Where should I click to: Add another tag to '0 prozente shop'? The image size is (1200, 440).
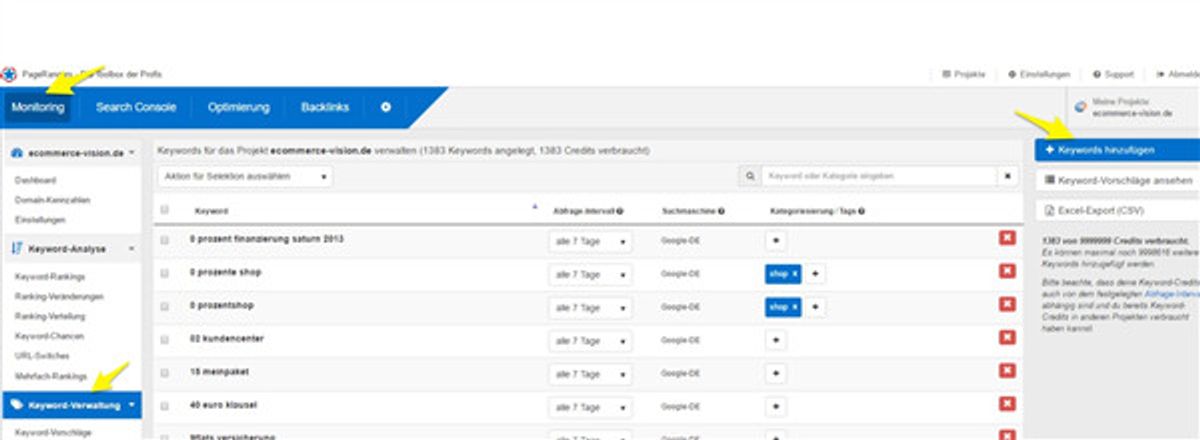tap(815, 274)
